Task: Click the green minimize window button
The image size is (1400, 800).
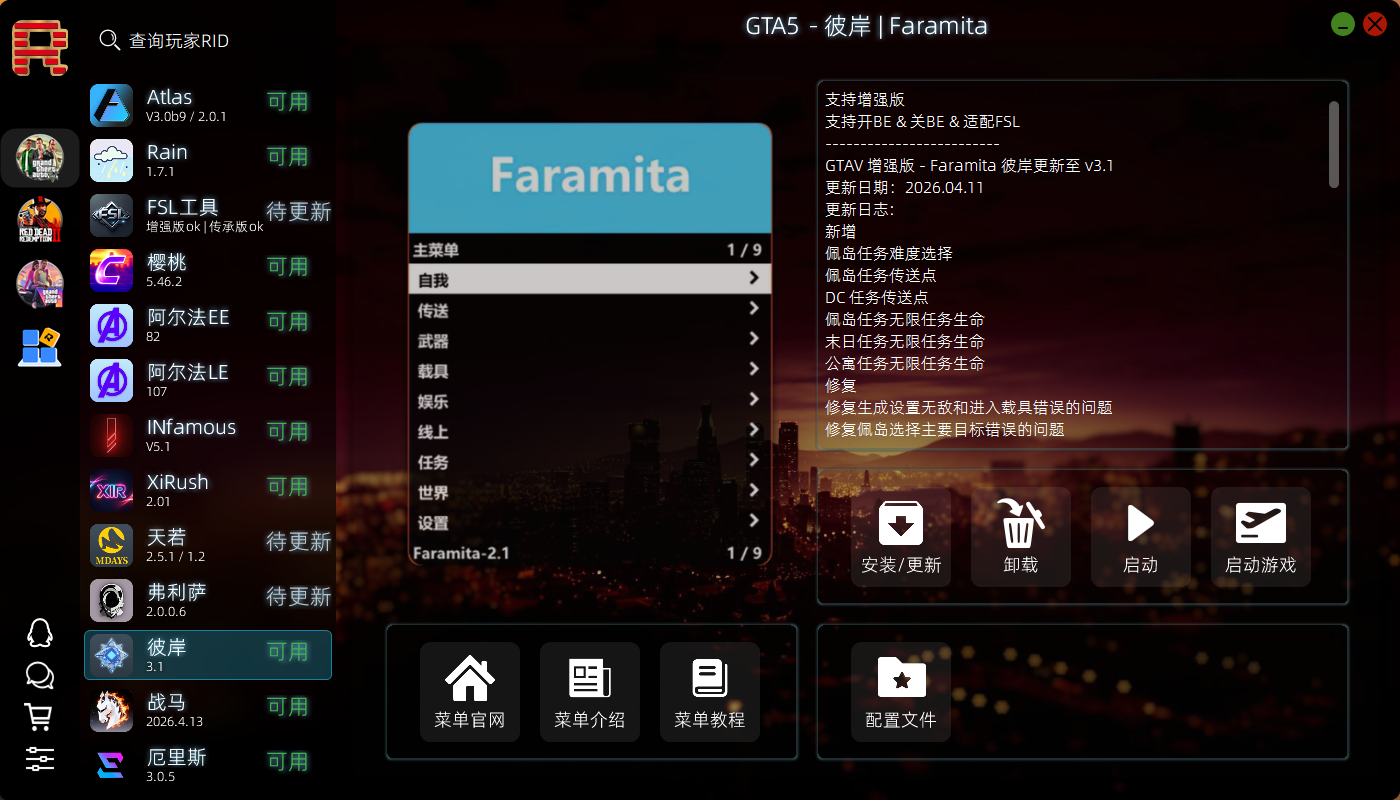Action: point(1343,25)
